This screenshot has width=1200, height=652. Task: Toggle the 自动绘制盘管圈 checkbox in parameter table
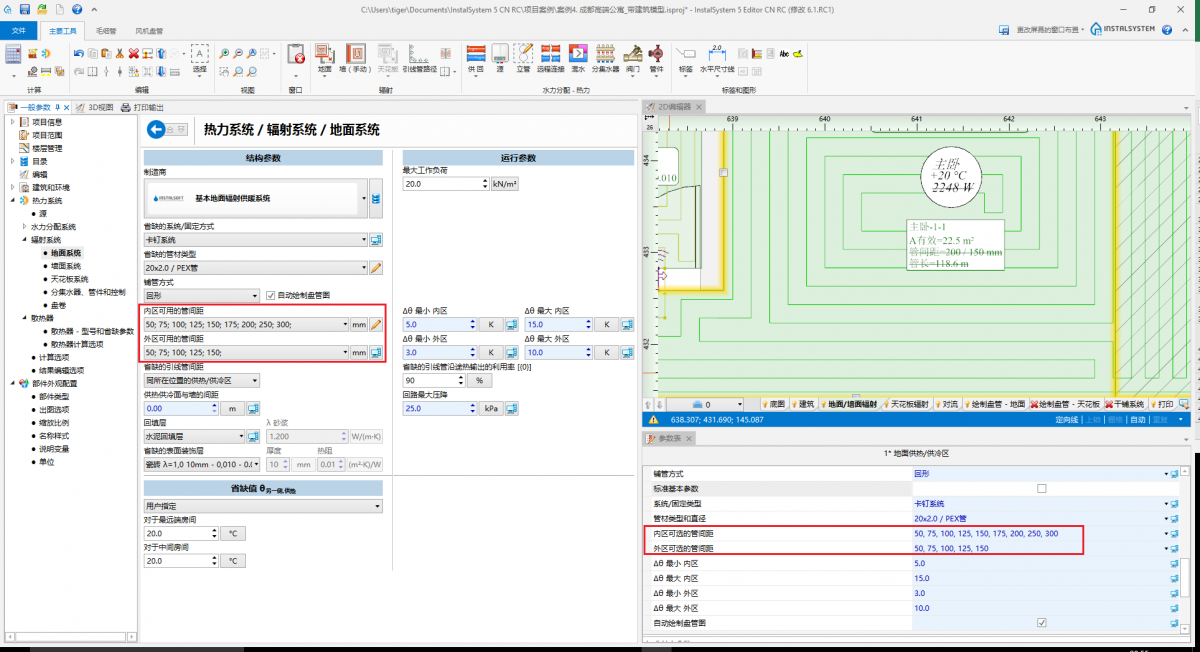[x=1042, y=623]
